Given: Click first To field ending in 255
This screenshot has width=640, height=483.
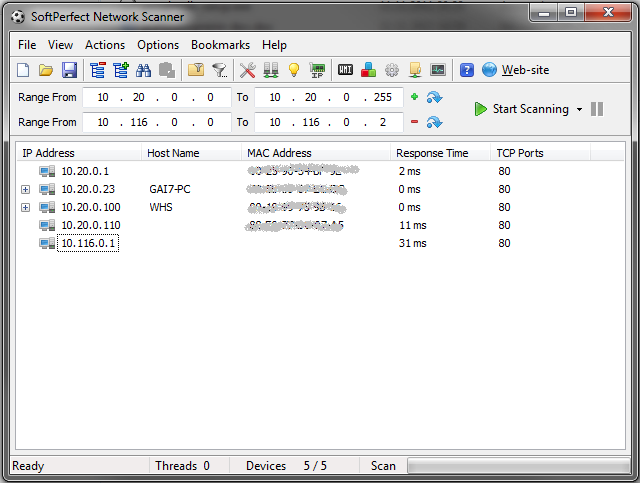Looking at the screenshot, I should click(329, 98).
